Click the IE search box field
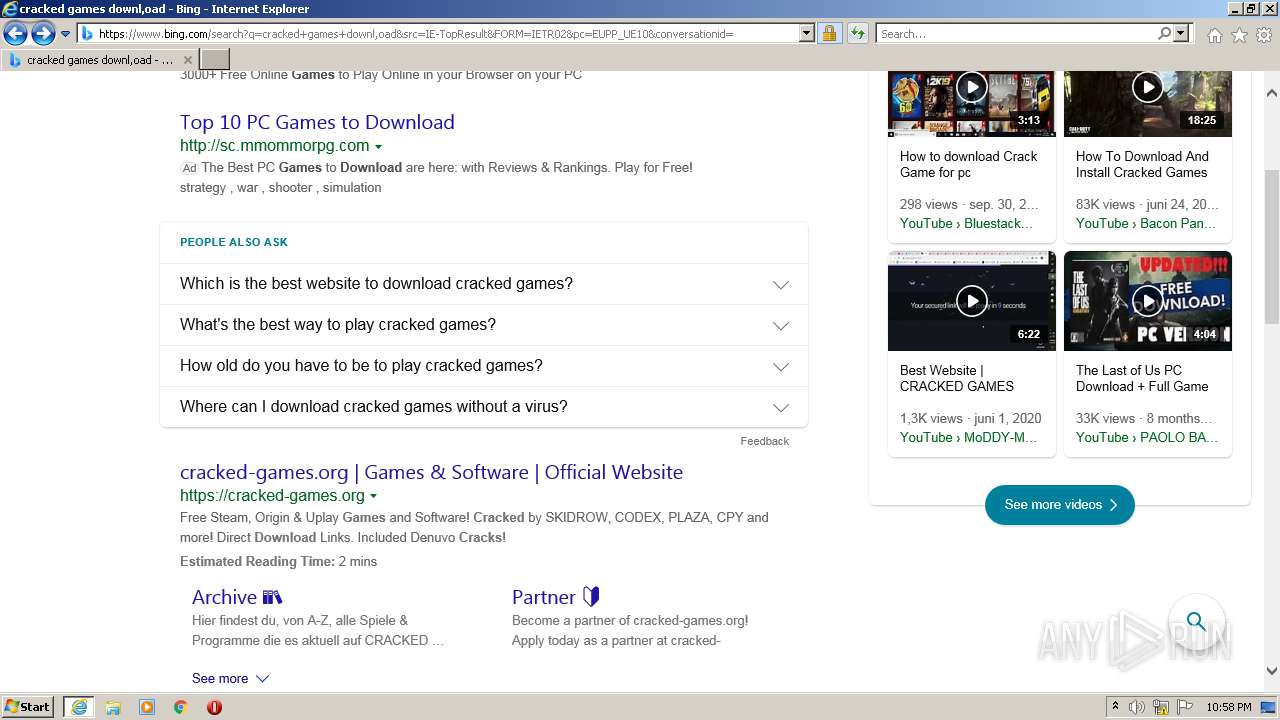Screen dimensions: 1280x720 tap(1016, 34)
